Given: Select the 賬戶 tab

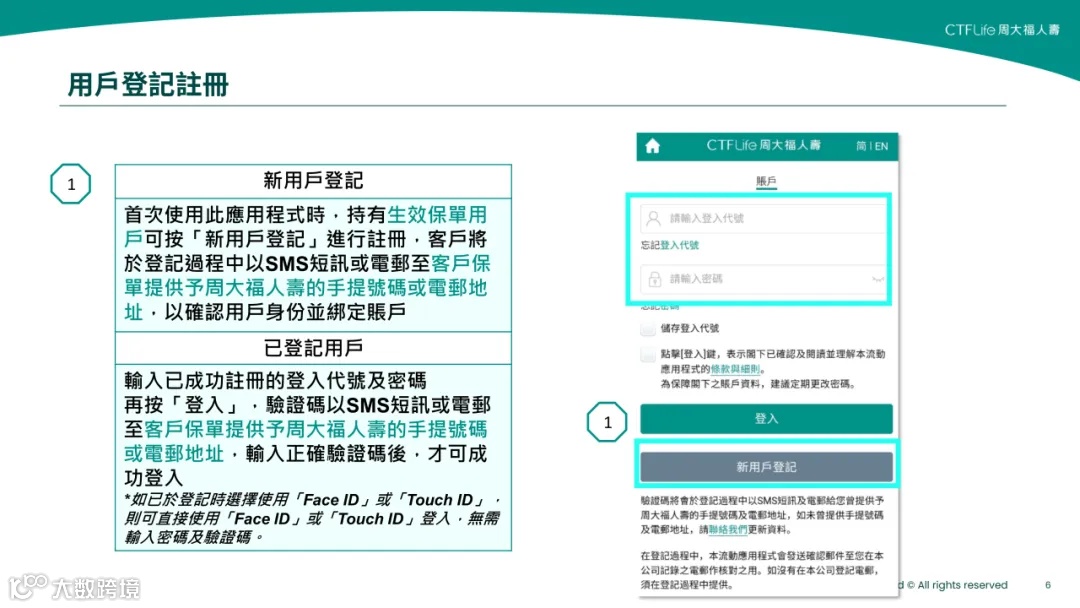Looking at the screenshot, I should coord(766,178).
